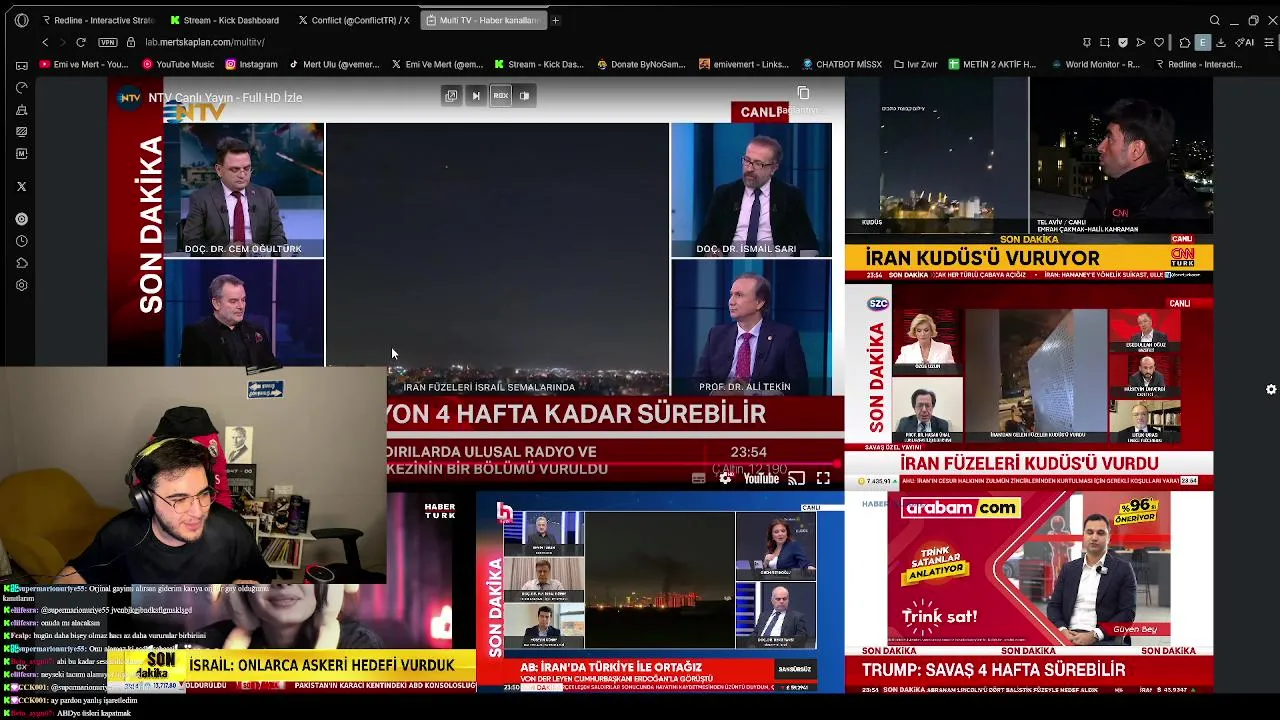Click the E extension icon in toolbar
Viewport: 1280px width, 720px height.
[1203, 42]
